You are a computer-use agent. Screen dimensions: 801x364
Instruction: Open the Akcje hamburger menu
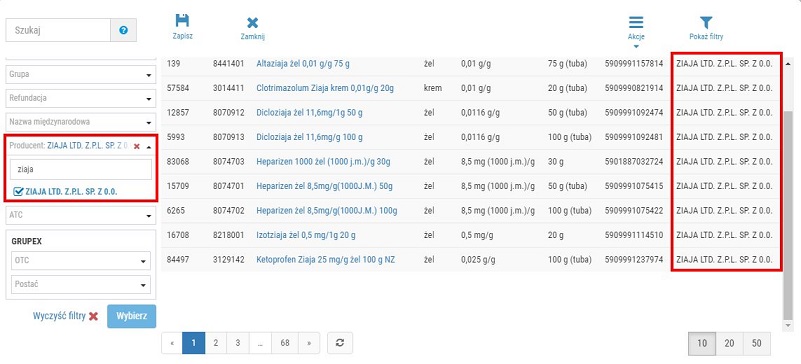point(636,22)
